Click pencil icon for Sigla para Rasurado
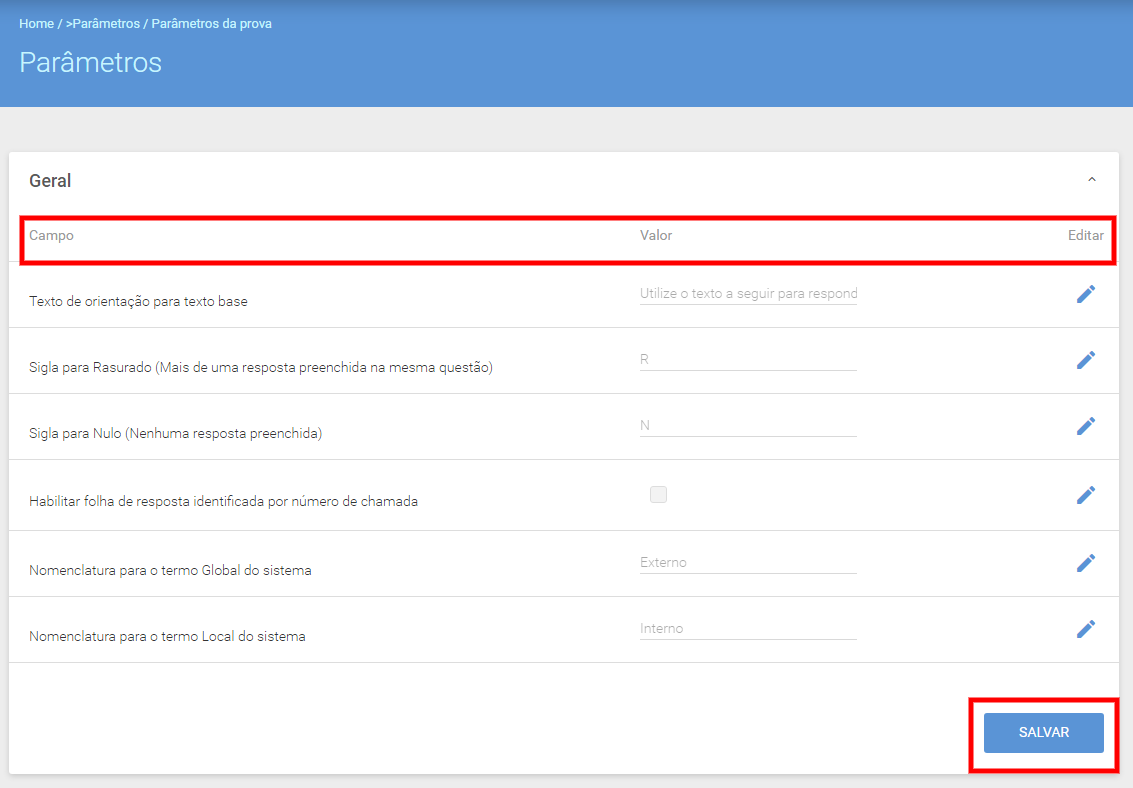Screen dimensions: 1133x788 click(1085, 360)
